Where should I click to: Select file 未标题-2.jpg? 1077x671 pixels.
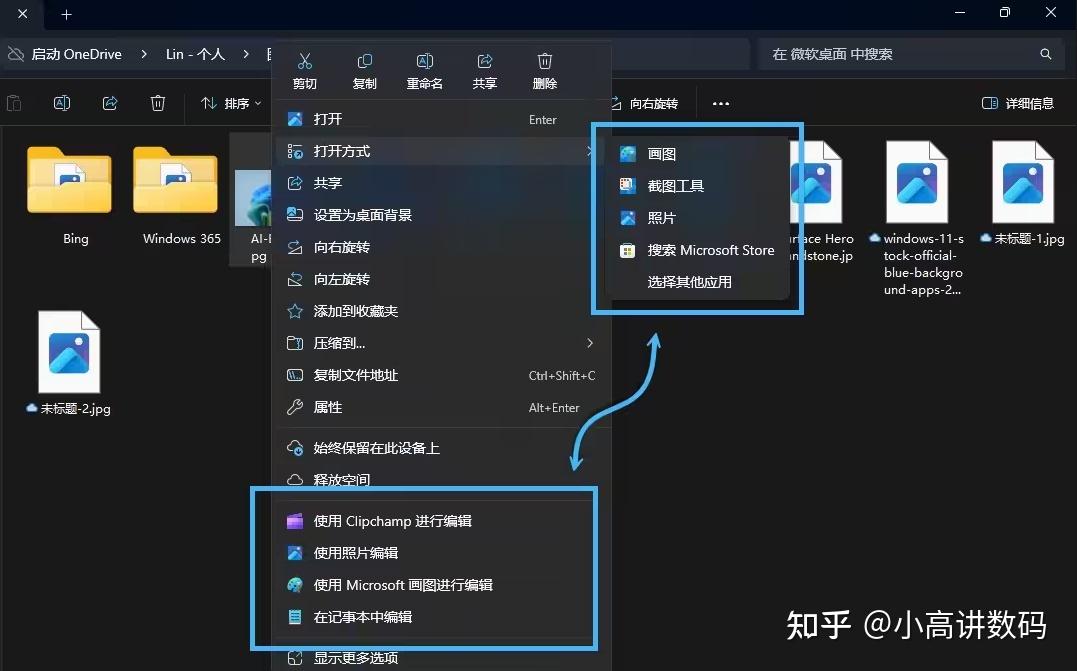[x=69, y=363]
